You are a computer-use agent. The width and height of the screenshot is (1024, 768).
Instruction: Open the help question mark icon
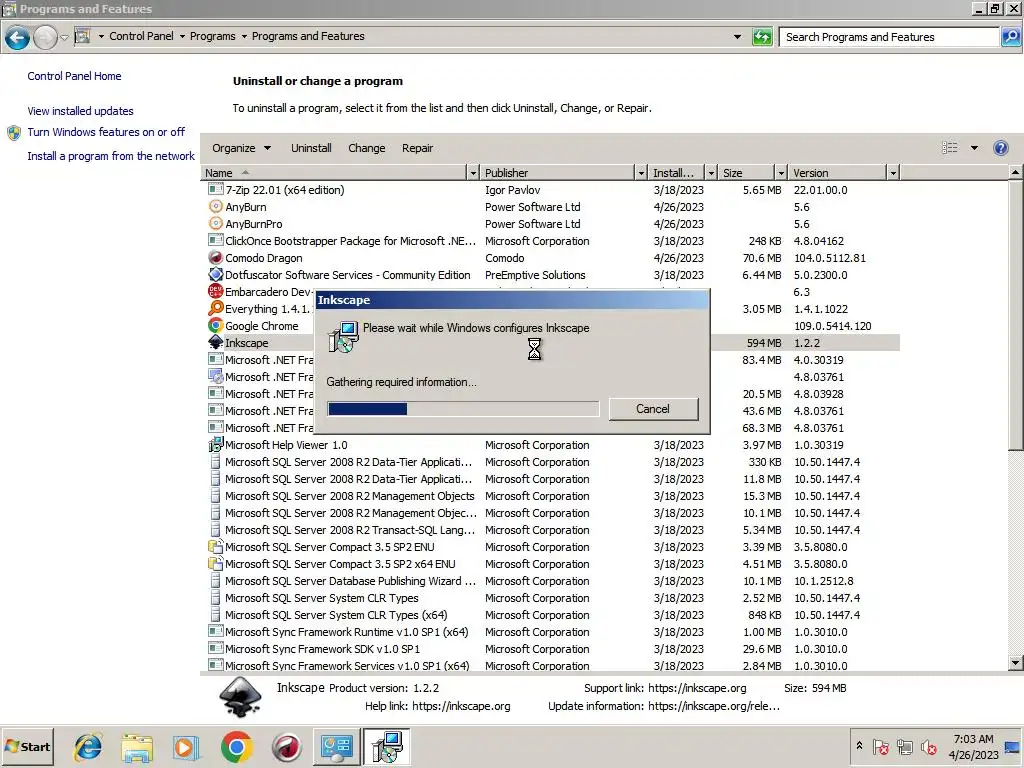(1000, 148)
